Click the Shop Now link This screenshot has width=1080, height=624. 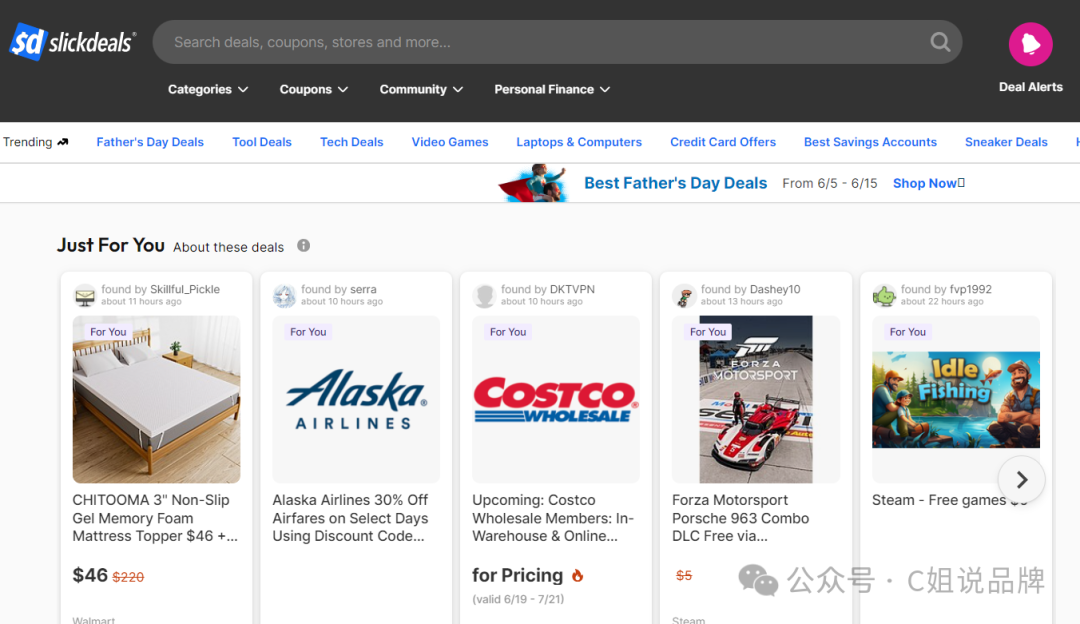tap(928, 183)
